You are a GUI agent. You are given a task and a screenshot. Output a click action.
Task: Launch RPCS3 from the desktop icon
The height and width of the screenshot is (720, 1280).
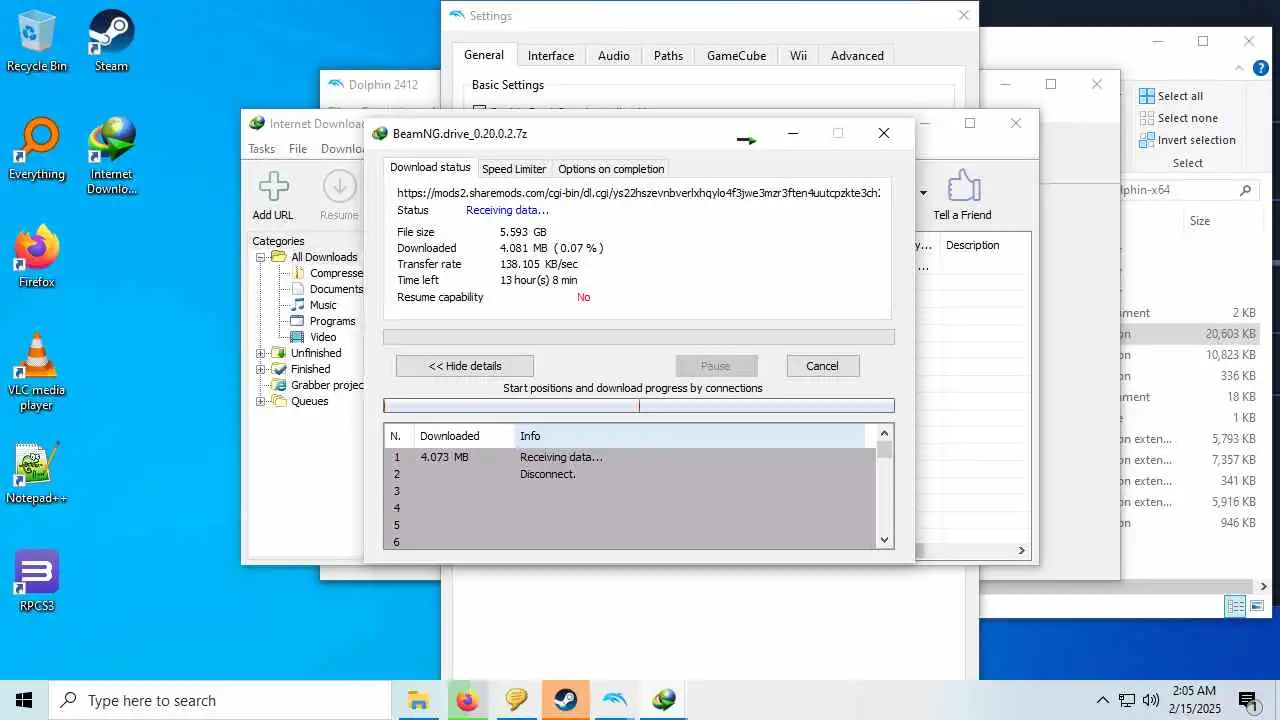point(37,581)
